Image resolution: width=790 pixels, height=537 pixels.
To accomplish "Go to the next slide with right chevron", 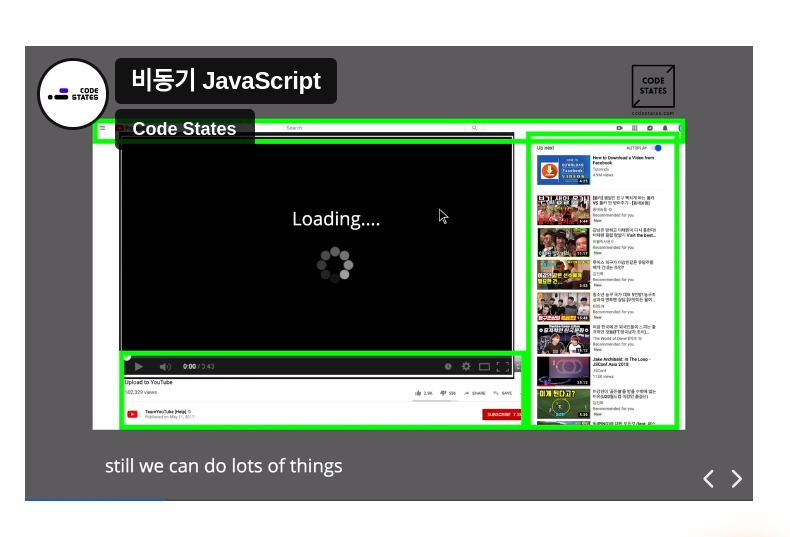I will point(737,479).
